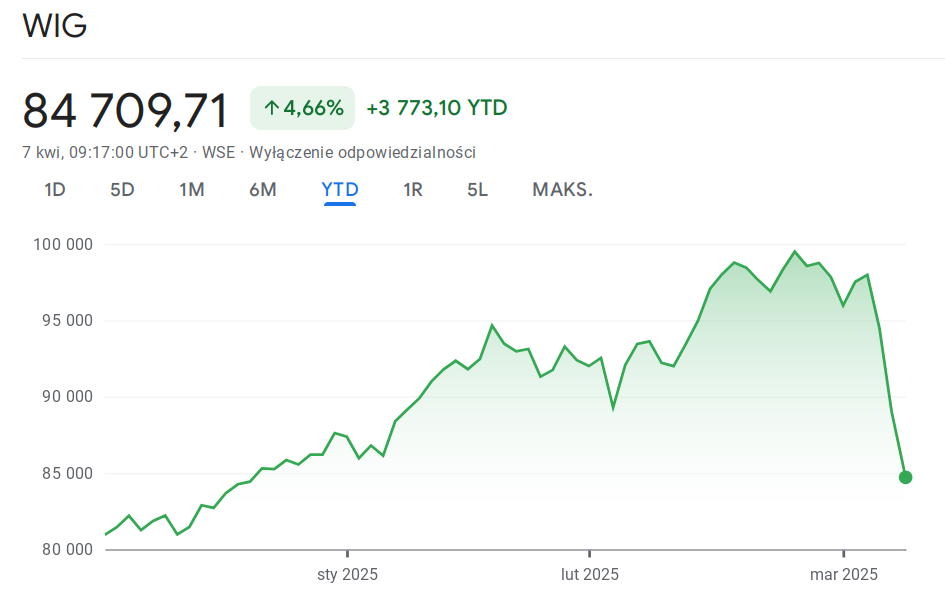Image resolution: width=945 pixels, height=600 pixels.
Task: Open the 1R one-year range
Action: point(413,190)
